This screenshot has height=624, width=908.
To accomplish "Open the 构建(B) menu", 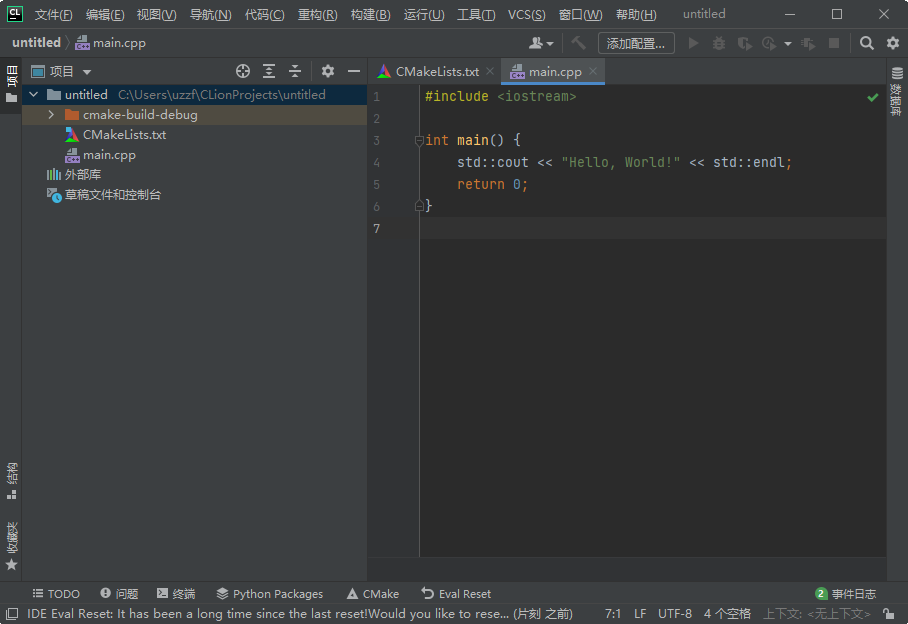I will point(370,14).
